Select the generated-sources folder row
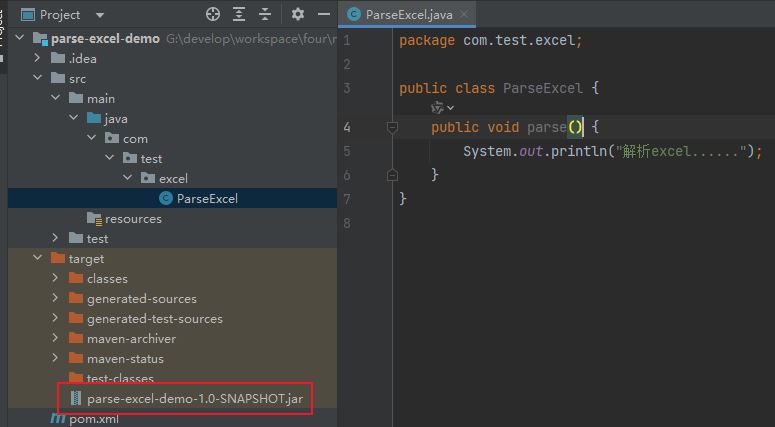 click(172, 299)
